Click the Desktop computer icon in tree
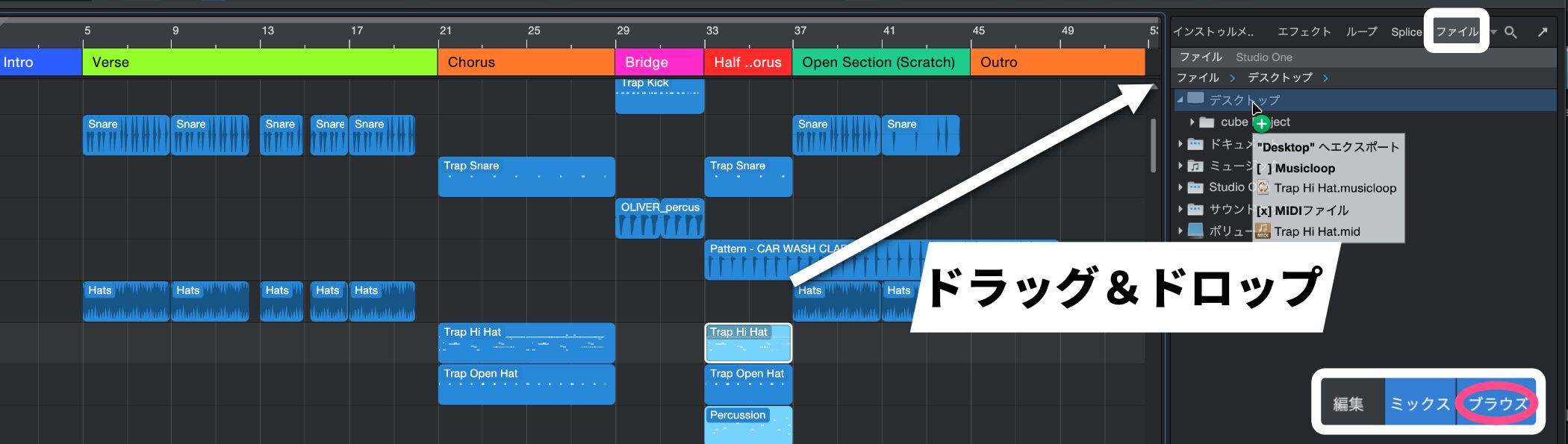 pos(1195,99)
